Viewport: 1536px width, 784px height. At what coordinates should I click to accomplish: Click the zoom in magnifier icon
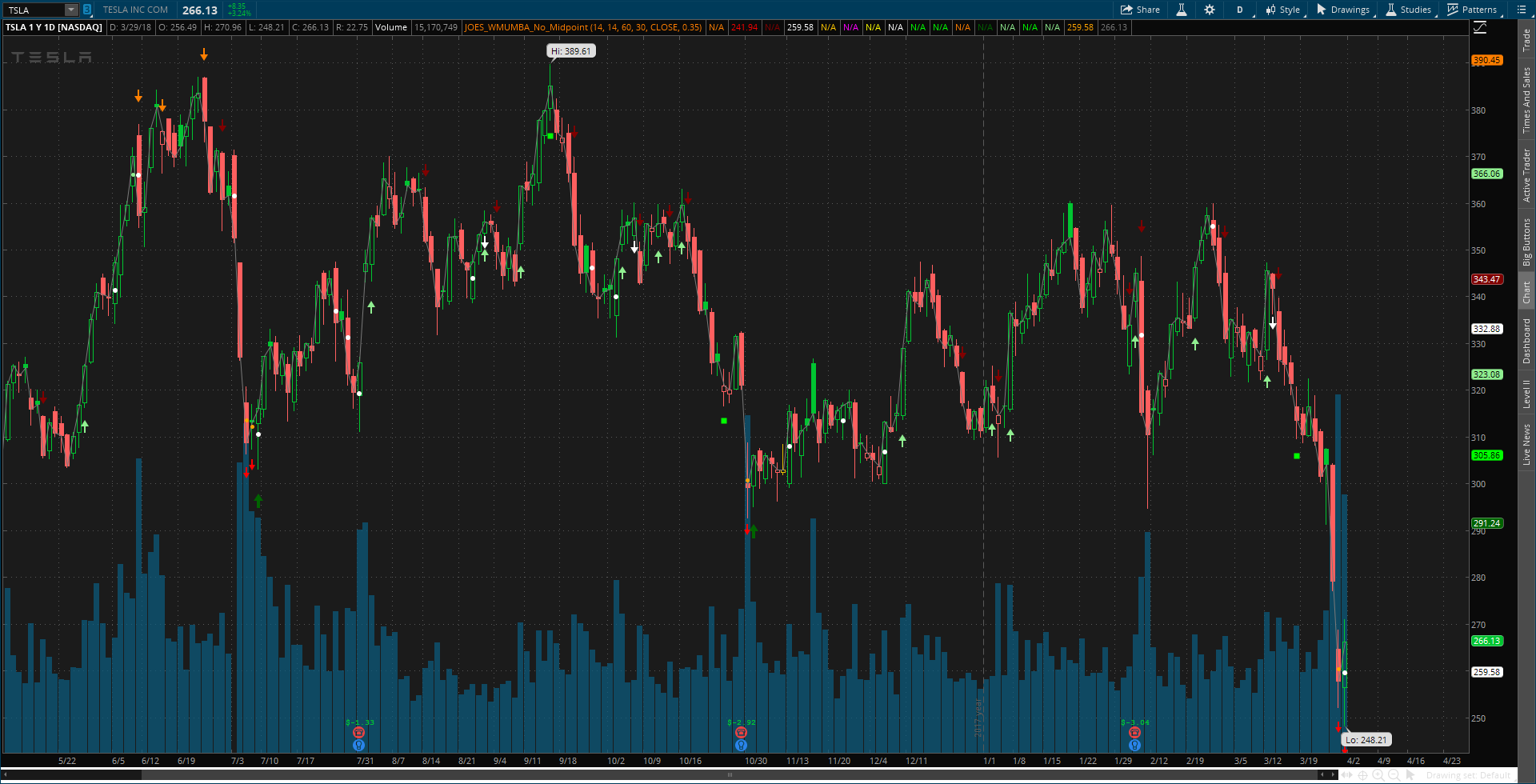pos(1378,775)
